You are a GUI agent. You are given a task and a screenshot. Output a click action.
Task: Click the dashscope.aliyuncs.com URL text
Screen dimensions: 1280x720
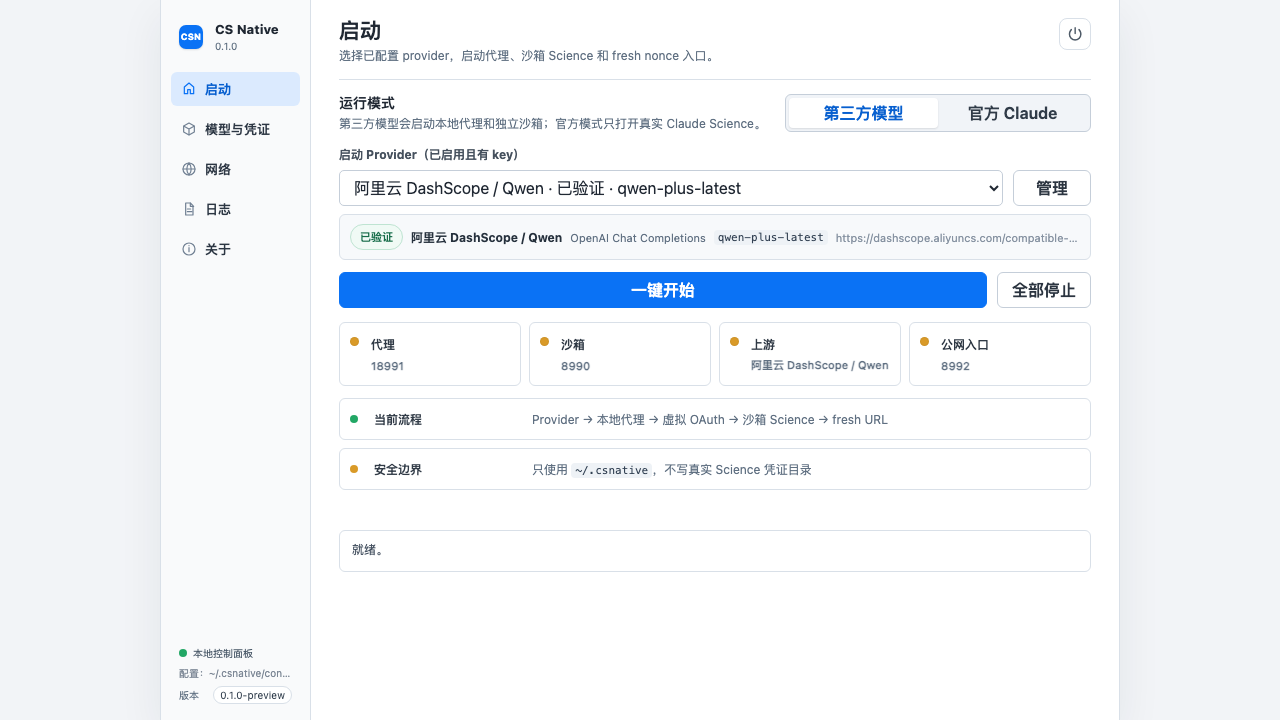(x=957, y=238)
